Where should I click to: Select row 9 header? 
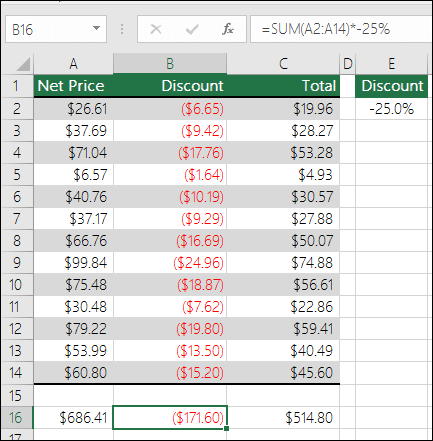17,263
